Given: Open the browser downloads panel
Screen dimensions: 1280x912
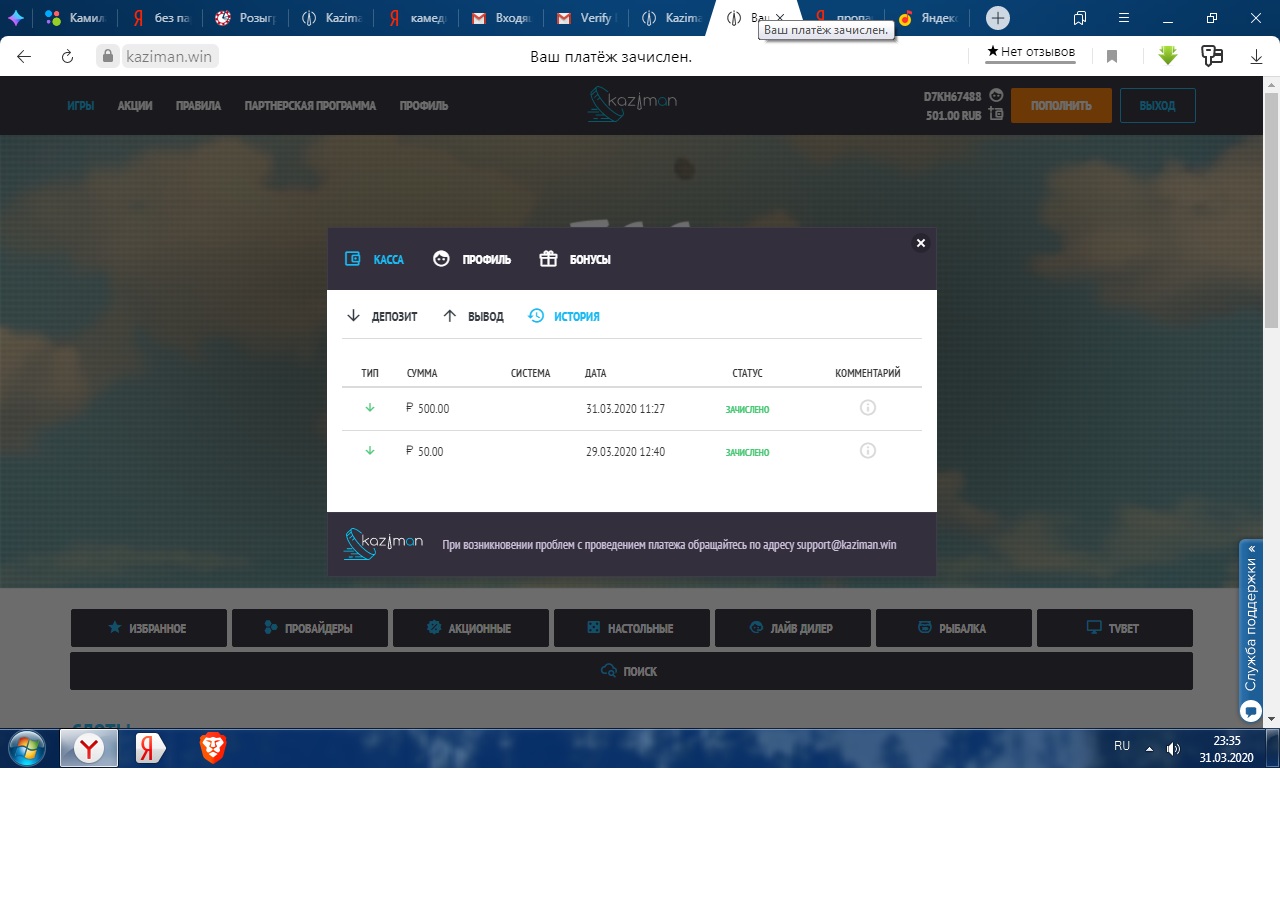Looking at the screenshot, I should coord(1255,56).
